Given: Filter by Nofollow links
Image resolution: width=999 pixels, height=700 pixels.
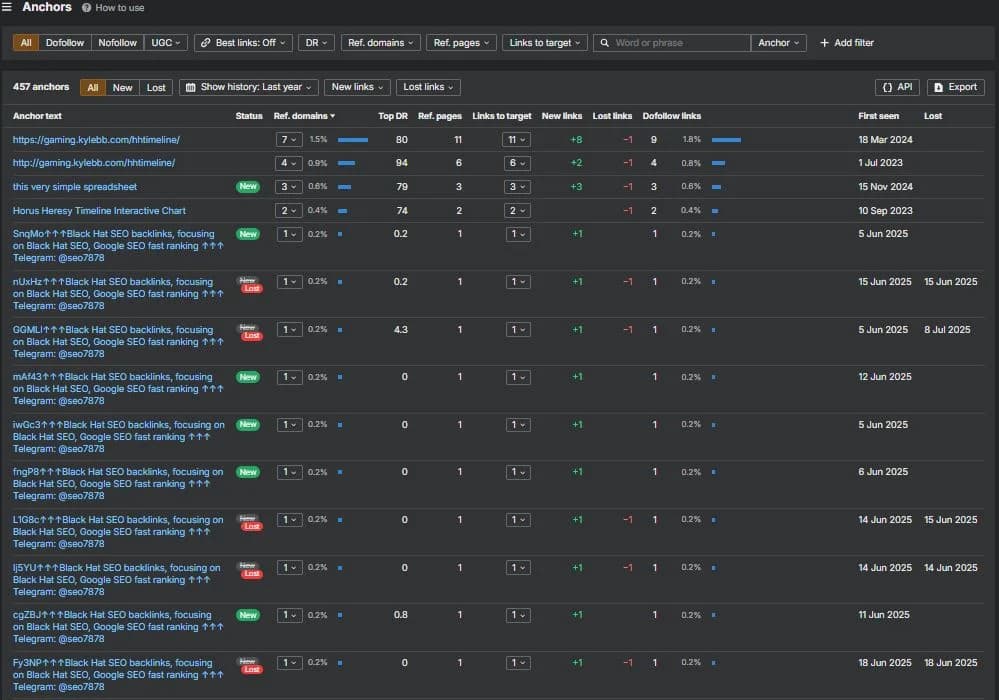Looking at the screenshot, I should click(x=117, y=43).
